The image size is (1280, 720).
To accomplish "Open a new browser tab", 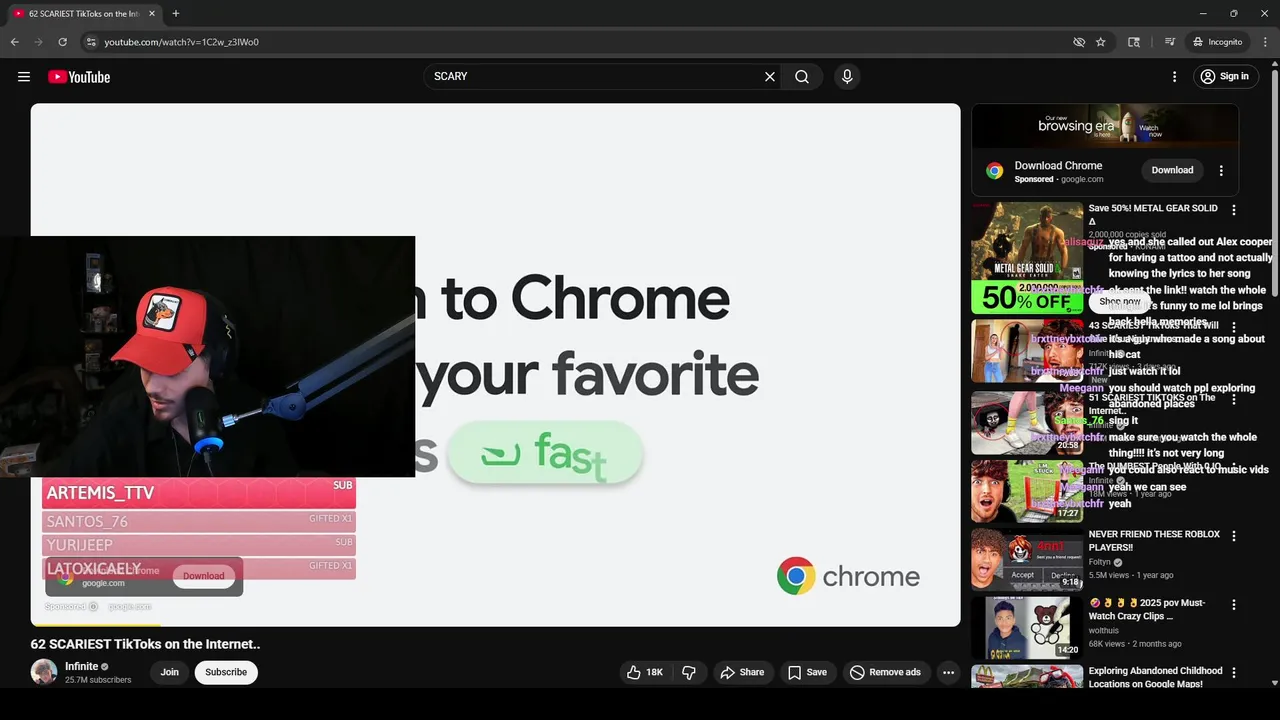I will (176, 14).
